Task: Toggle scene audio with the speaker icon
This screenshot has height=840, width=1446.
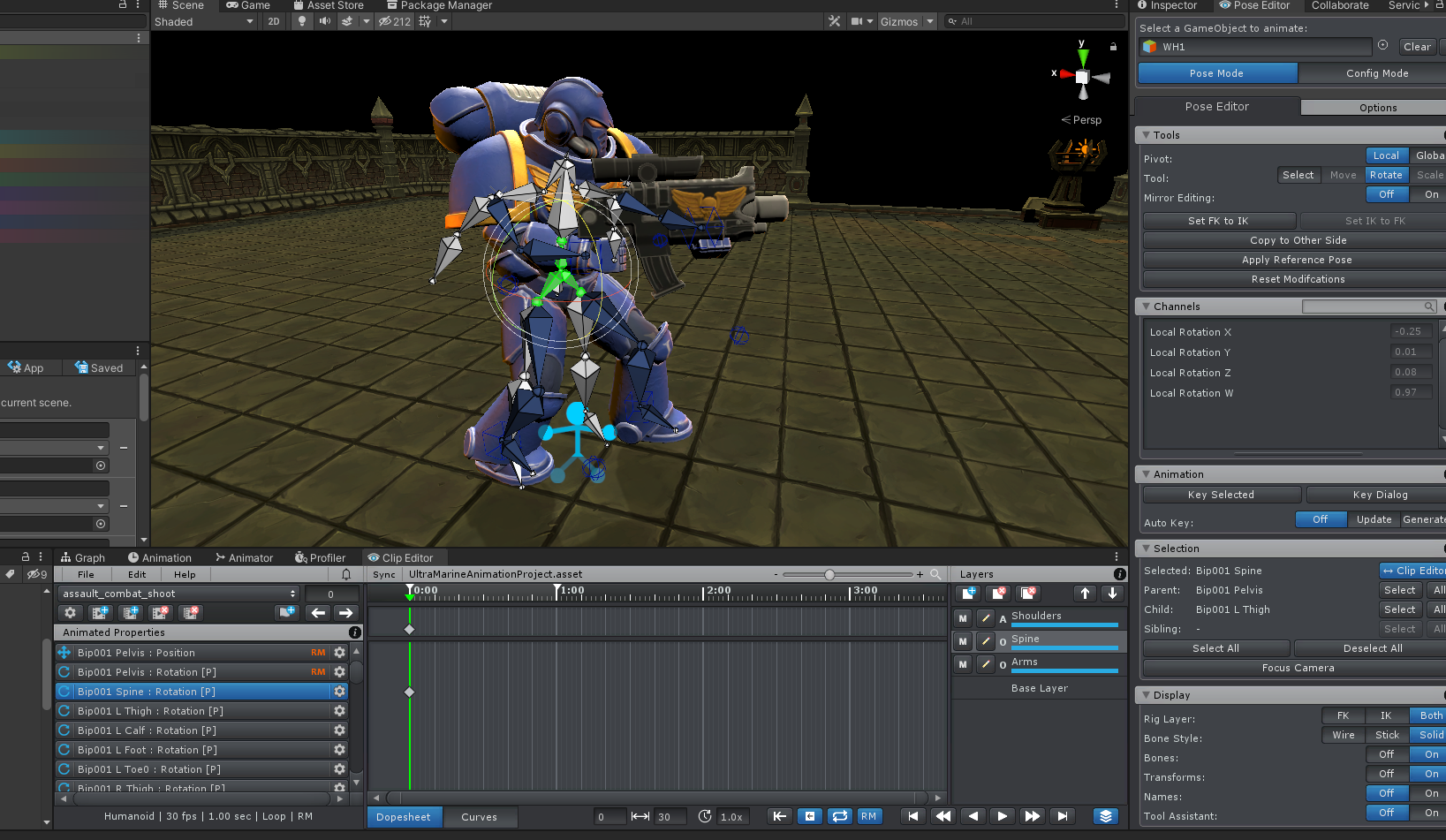Action: click(324, 21)
